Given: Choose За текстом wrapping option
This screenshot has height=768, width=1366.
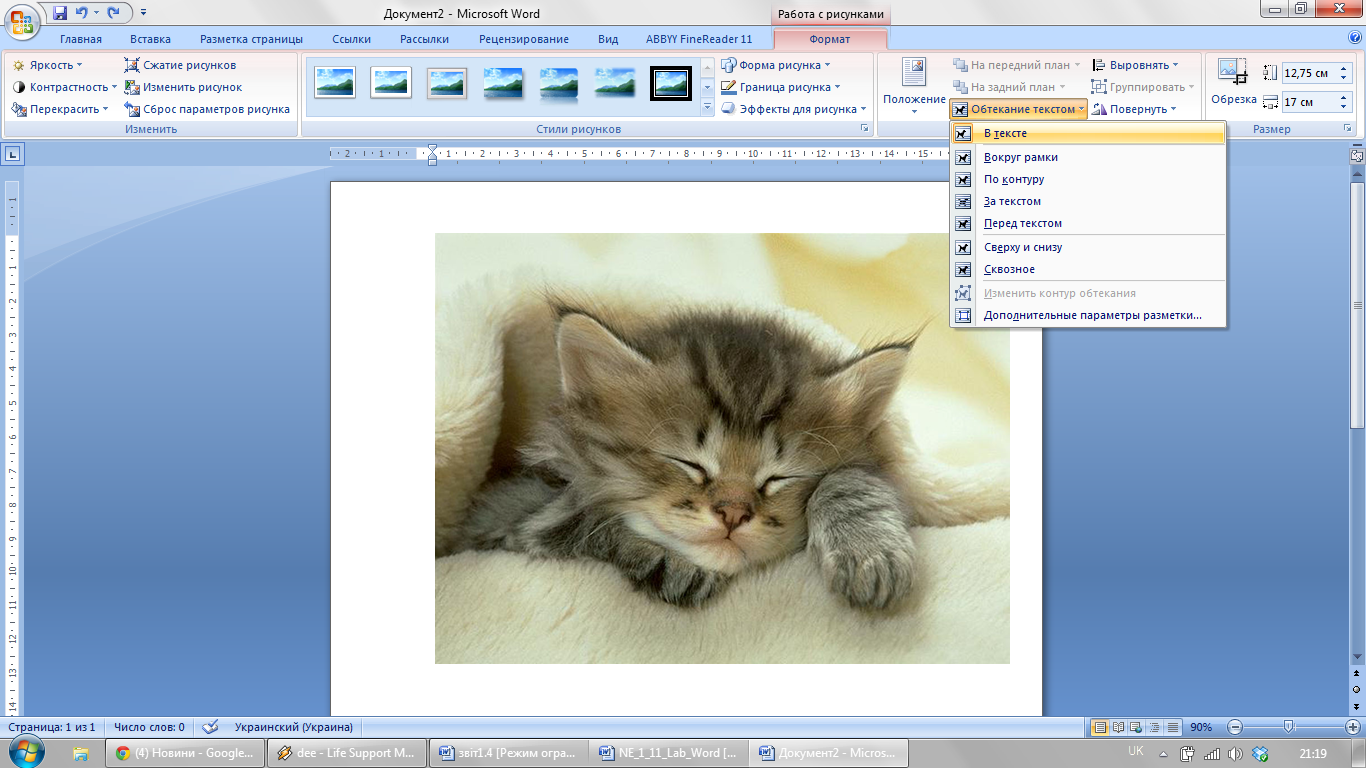Looking at the screenshot, I should pyautogui.click(x=1088, y=201).
